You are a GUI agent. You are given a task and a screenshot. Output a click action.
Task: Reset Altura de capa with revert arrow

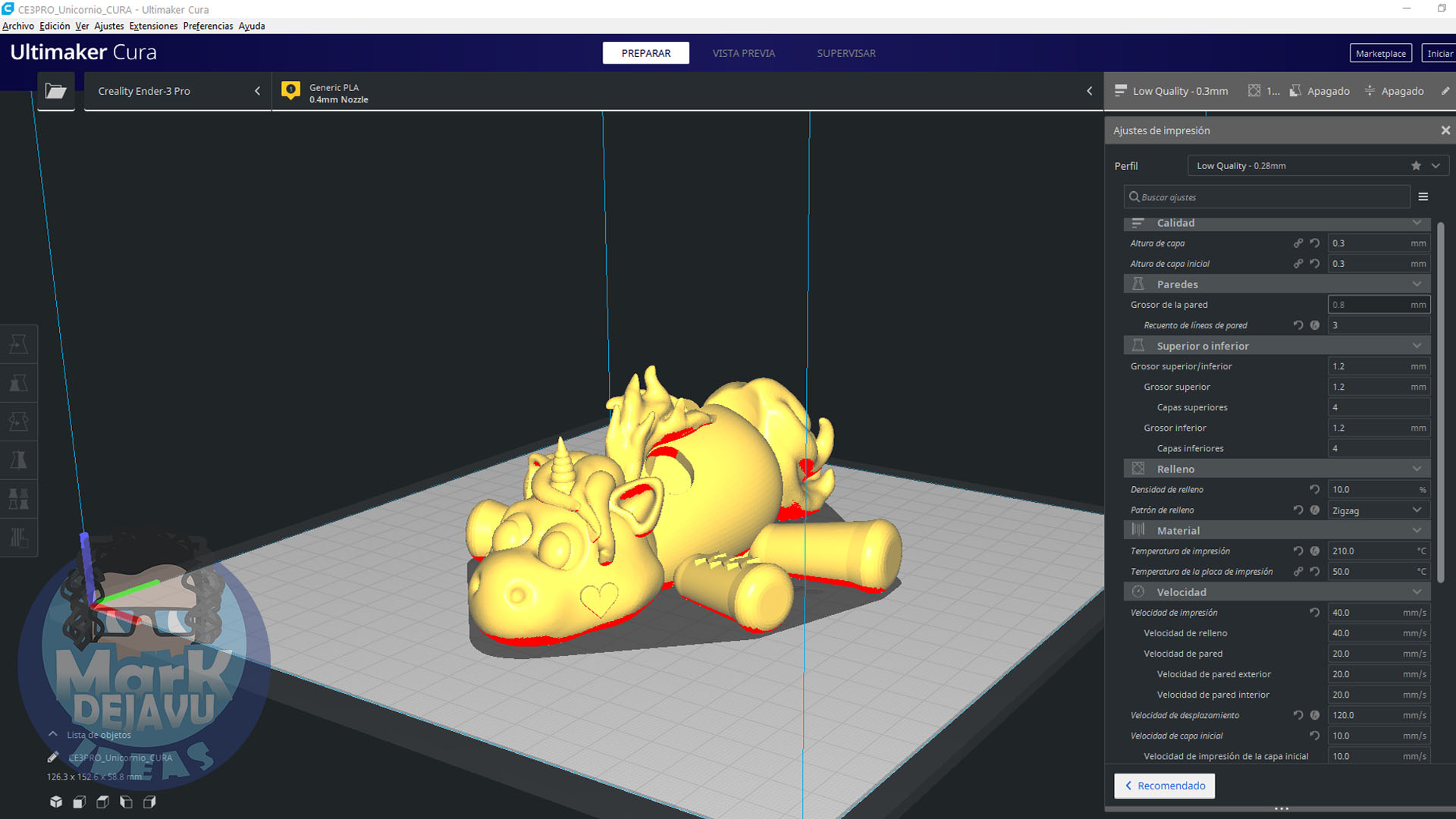click(1315, 243)
